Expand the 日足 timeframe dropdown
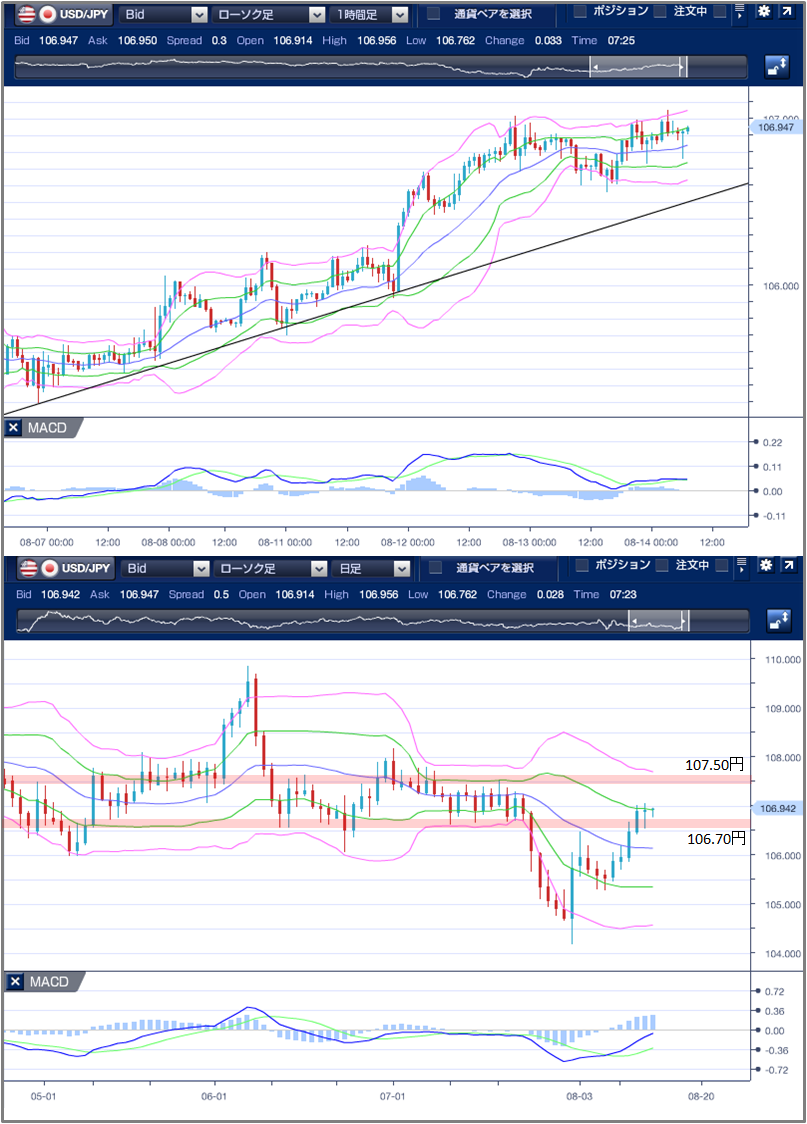This screenshot has height=1124, width=807. click(372, 568)
